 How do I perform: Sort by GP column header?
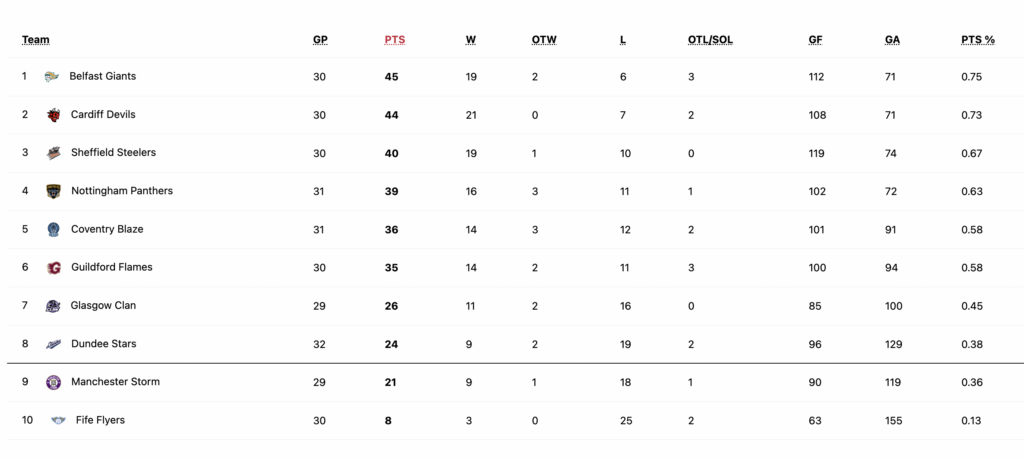pyautogui.click(x=320, y=40)
